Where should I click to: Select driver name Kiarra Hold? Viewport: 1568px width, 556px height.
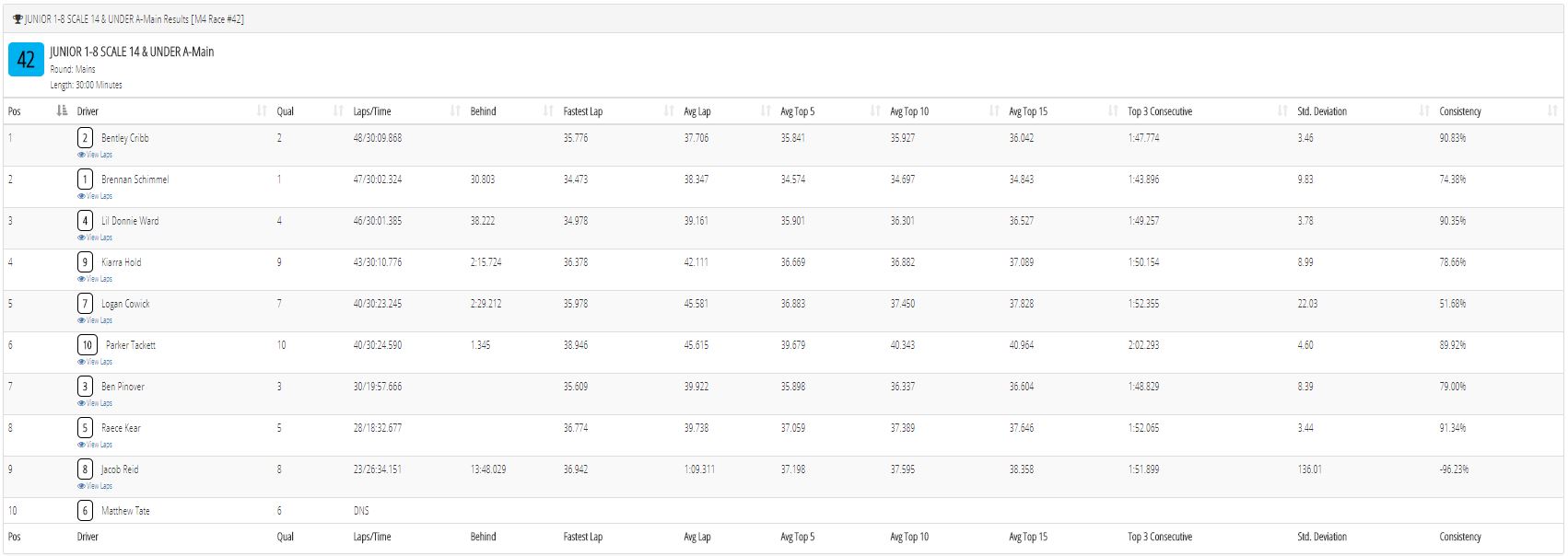coord(122,262)
